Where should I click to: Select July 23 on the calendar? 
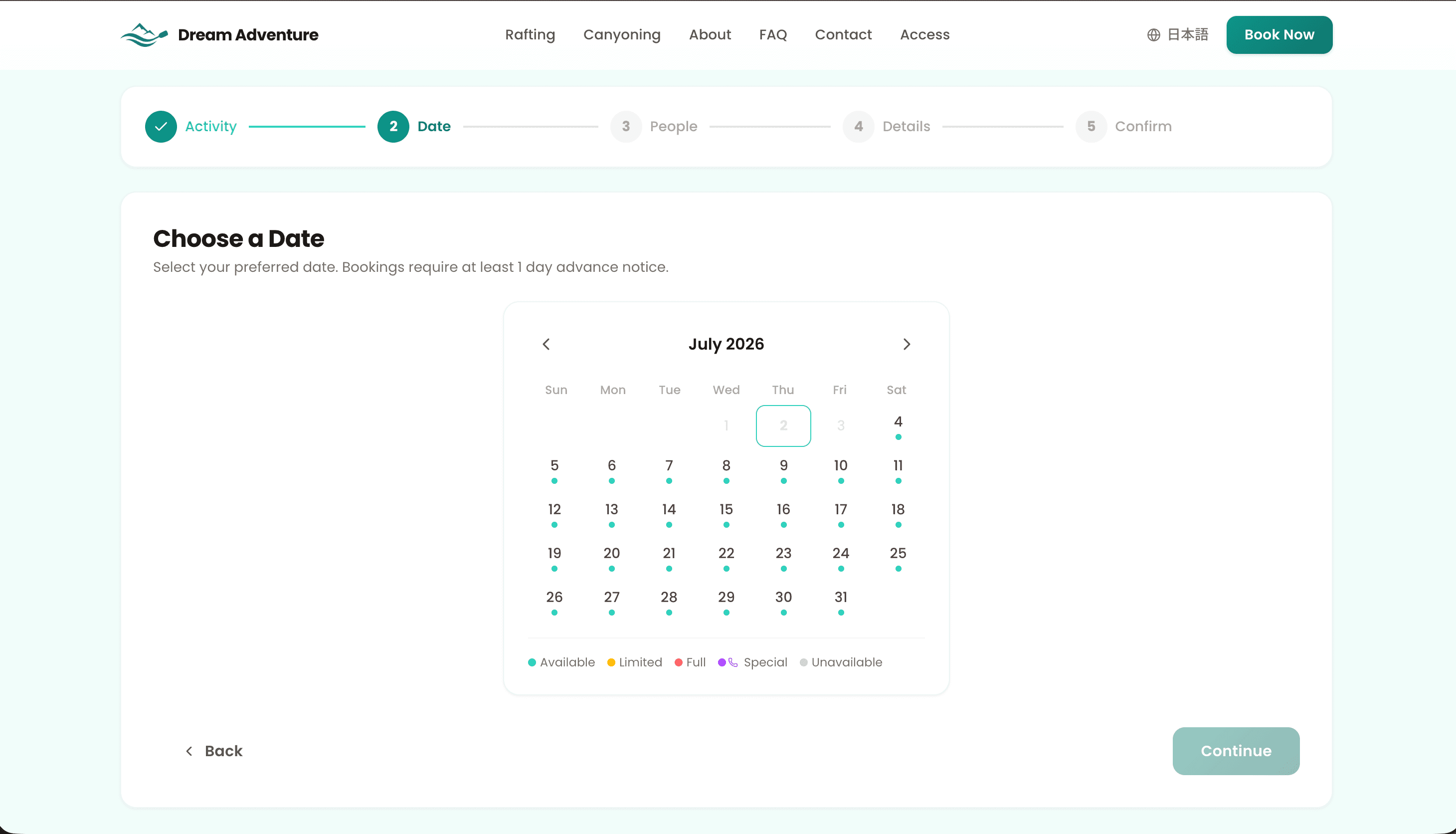tap(783, 558)
